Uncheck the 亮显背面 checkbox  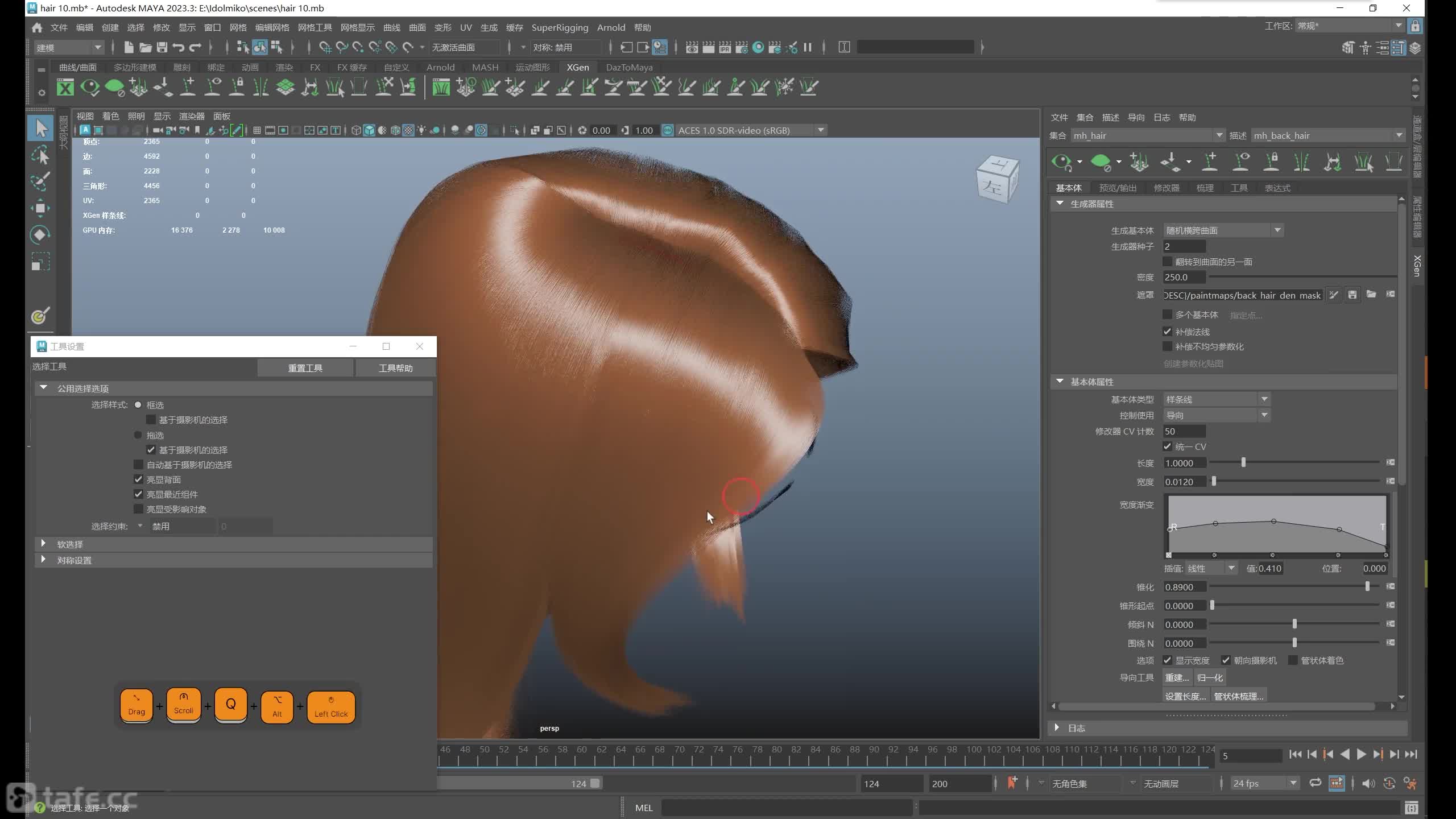point(138,479)
